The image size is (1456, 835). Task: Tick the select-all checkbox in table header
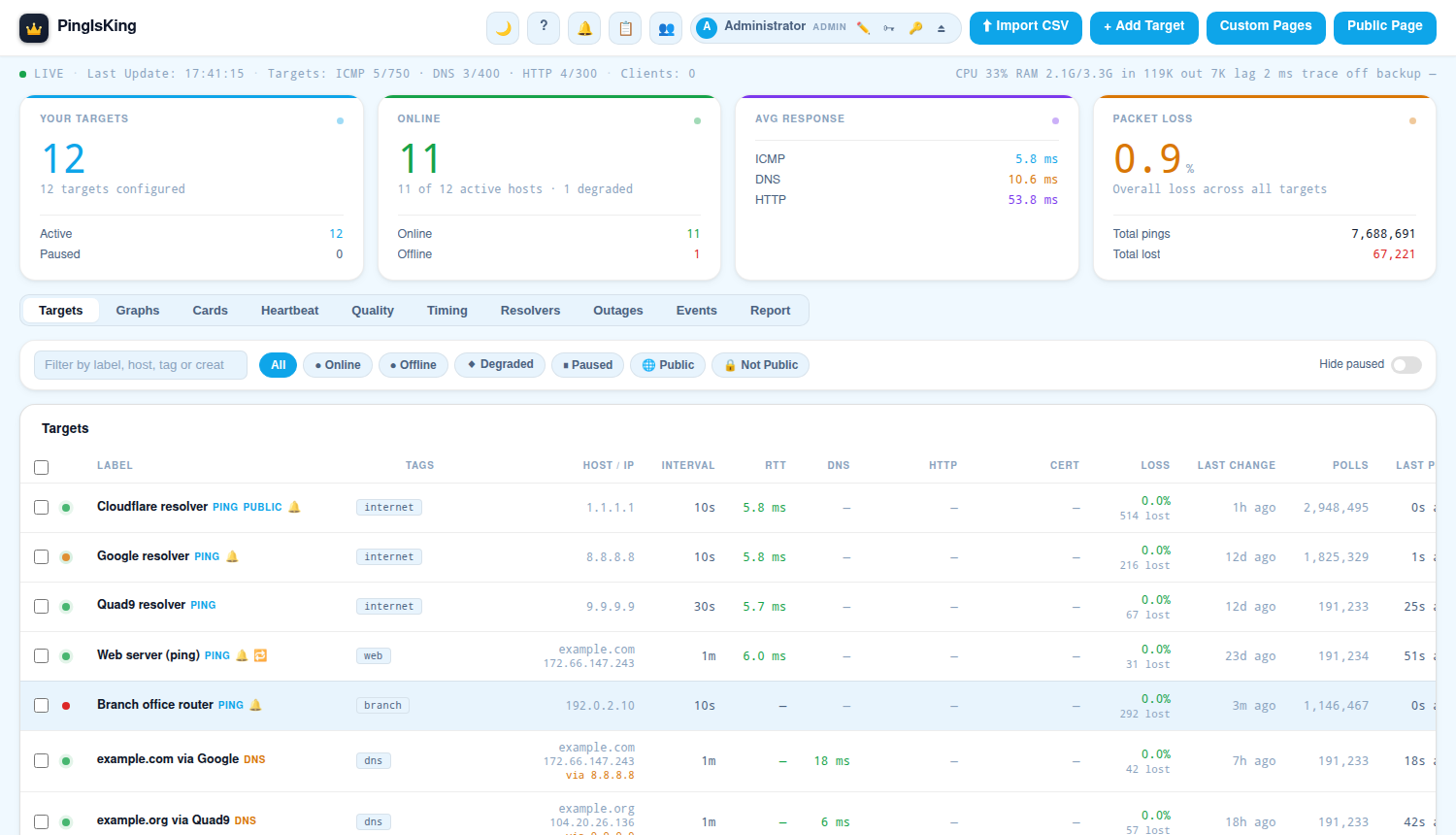41,467
